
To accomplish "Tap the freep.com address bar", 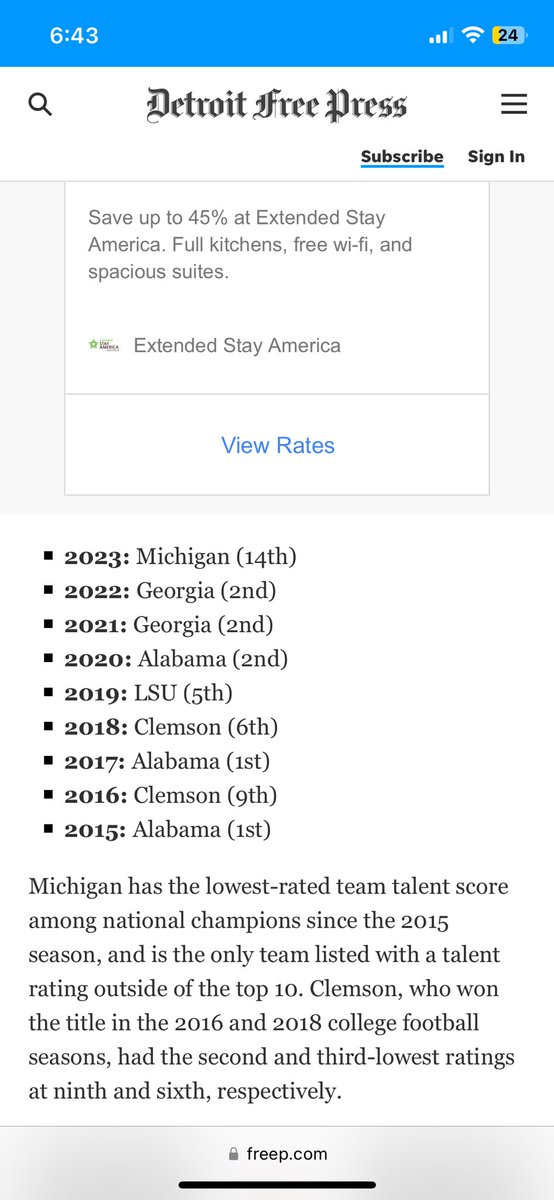I will pyautogui.click(x=277, y=1153).
